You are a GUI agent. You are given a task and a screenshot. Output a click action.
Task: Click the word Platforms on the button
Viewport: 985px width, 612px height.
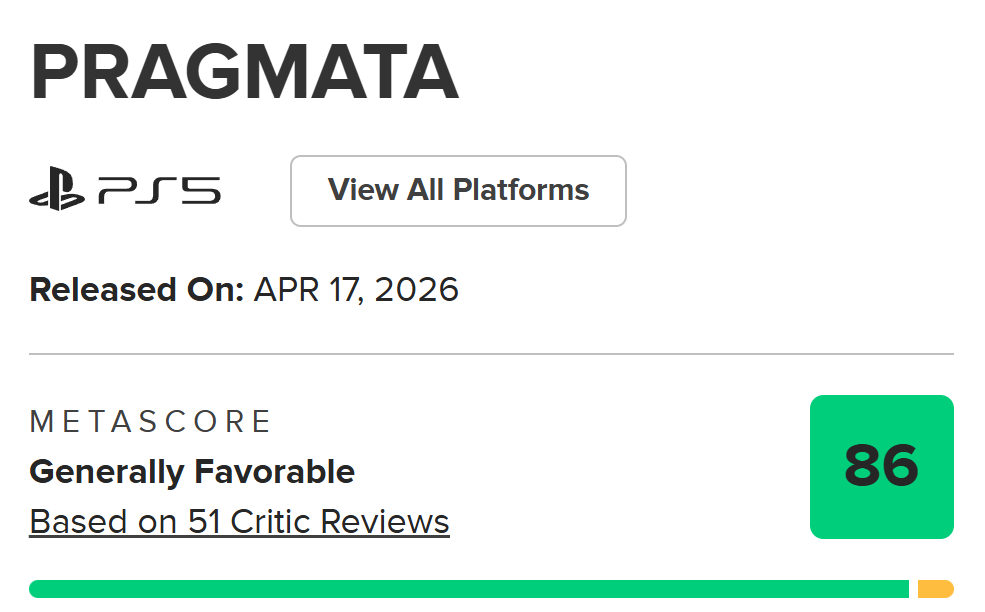[x=521, y=190]
